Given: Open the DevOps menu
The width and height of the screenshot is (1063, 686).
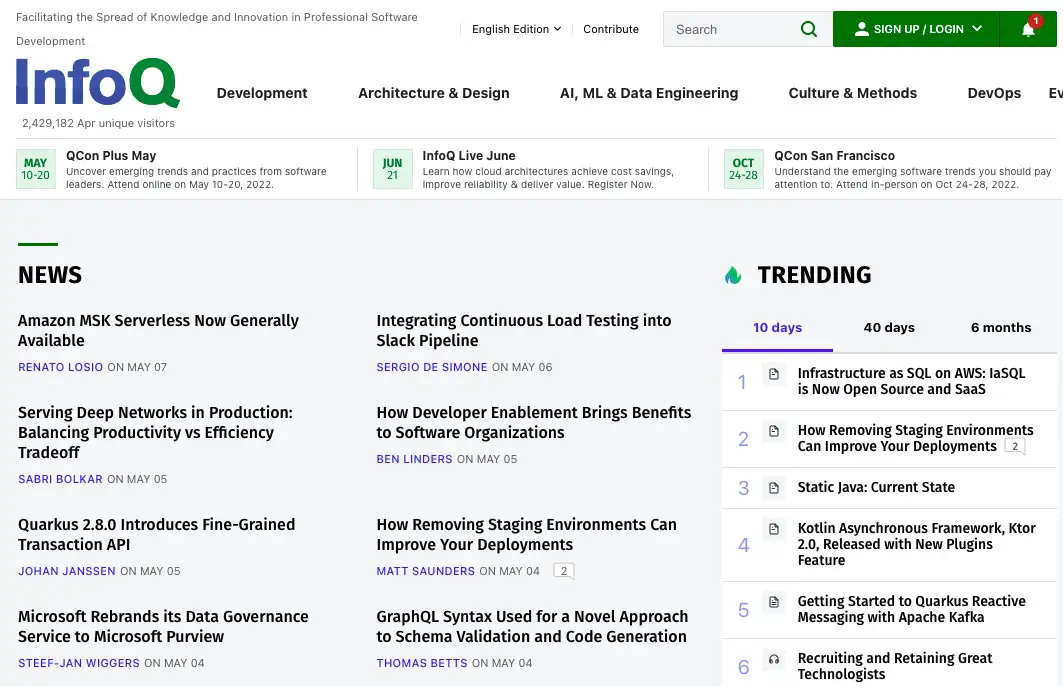Looking at the screenshot, I should click(x=994, y=93).
